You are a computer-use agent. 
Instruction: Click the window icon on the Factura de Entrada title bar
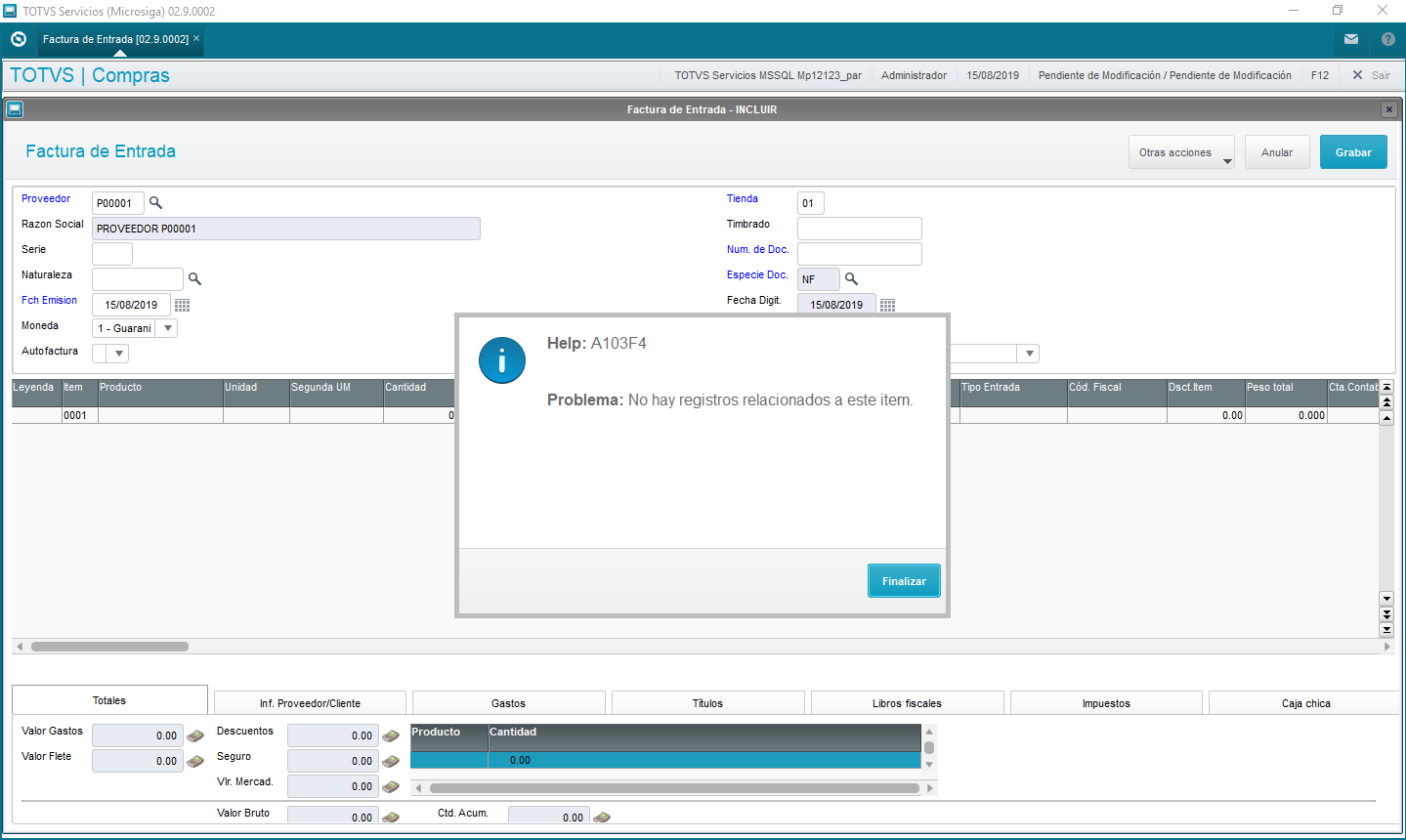(x=15, y=109)
